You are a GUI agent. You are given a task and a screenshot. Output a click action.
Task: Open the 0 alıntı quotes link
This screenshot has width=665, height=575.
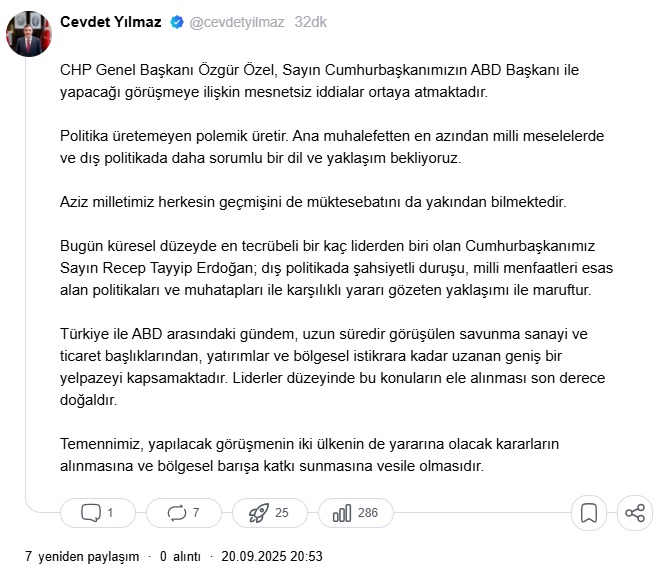coord(180,557)
